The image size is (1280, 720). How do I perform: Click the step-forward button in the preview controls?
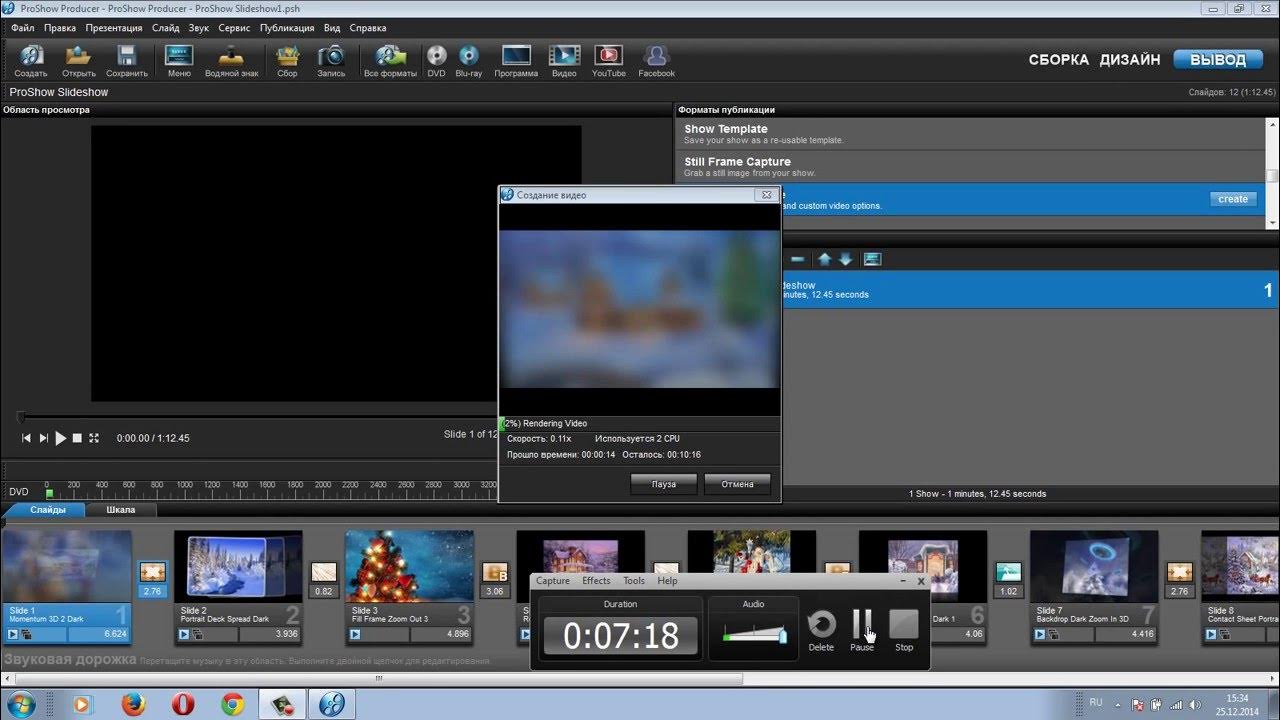43,438
